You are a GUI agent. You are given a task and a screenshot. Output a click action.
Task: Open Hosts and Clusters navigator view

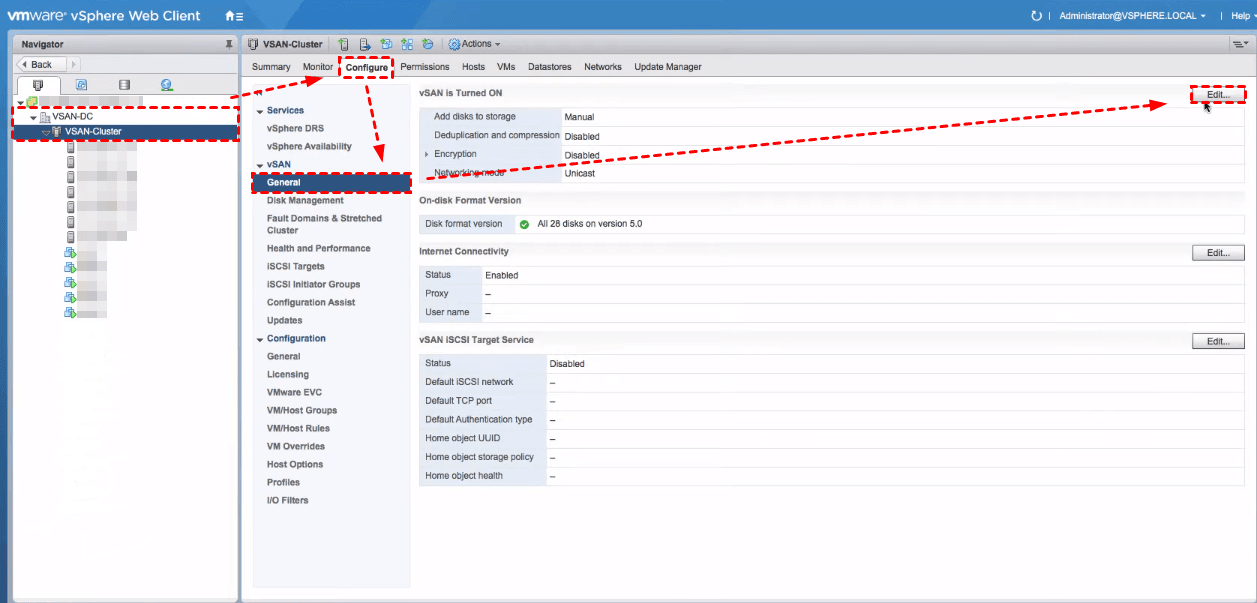click(x=38, y=85)
